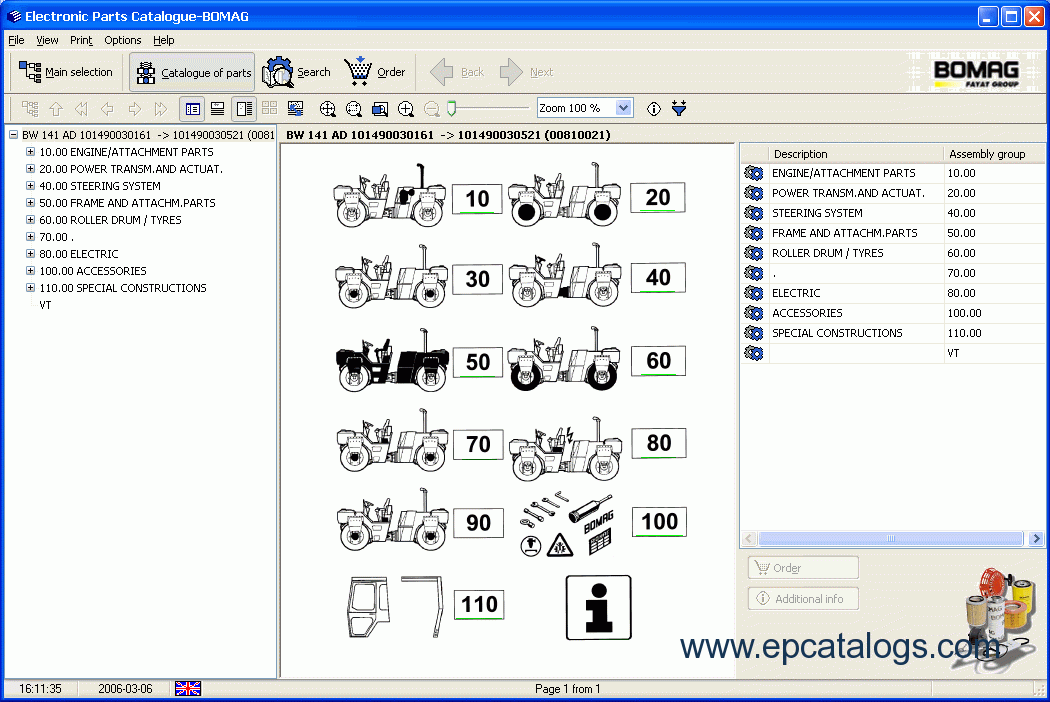The height and width of the screenshot is (702, 1050).
Task: Open the View menu
Action: [x=47, y=40]
